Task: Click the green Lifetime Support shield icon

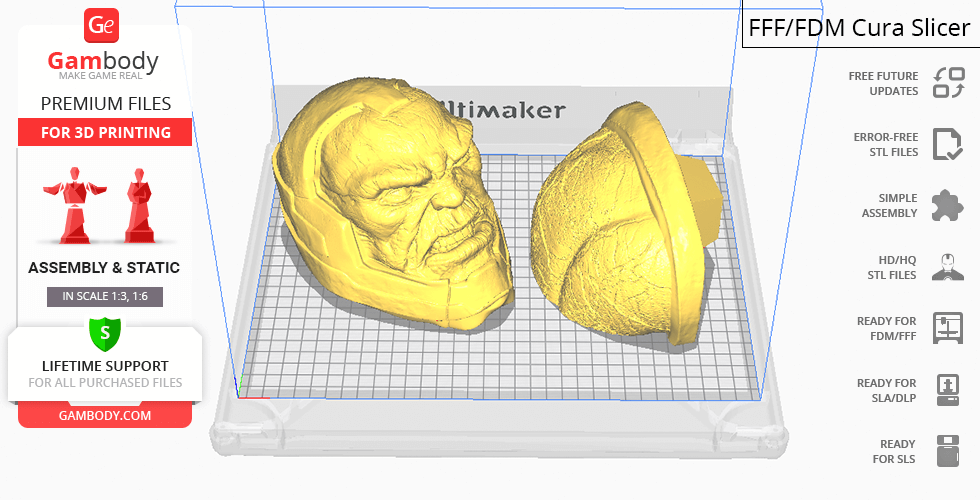Action: 105,332
